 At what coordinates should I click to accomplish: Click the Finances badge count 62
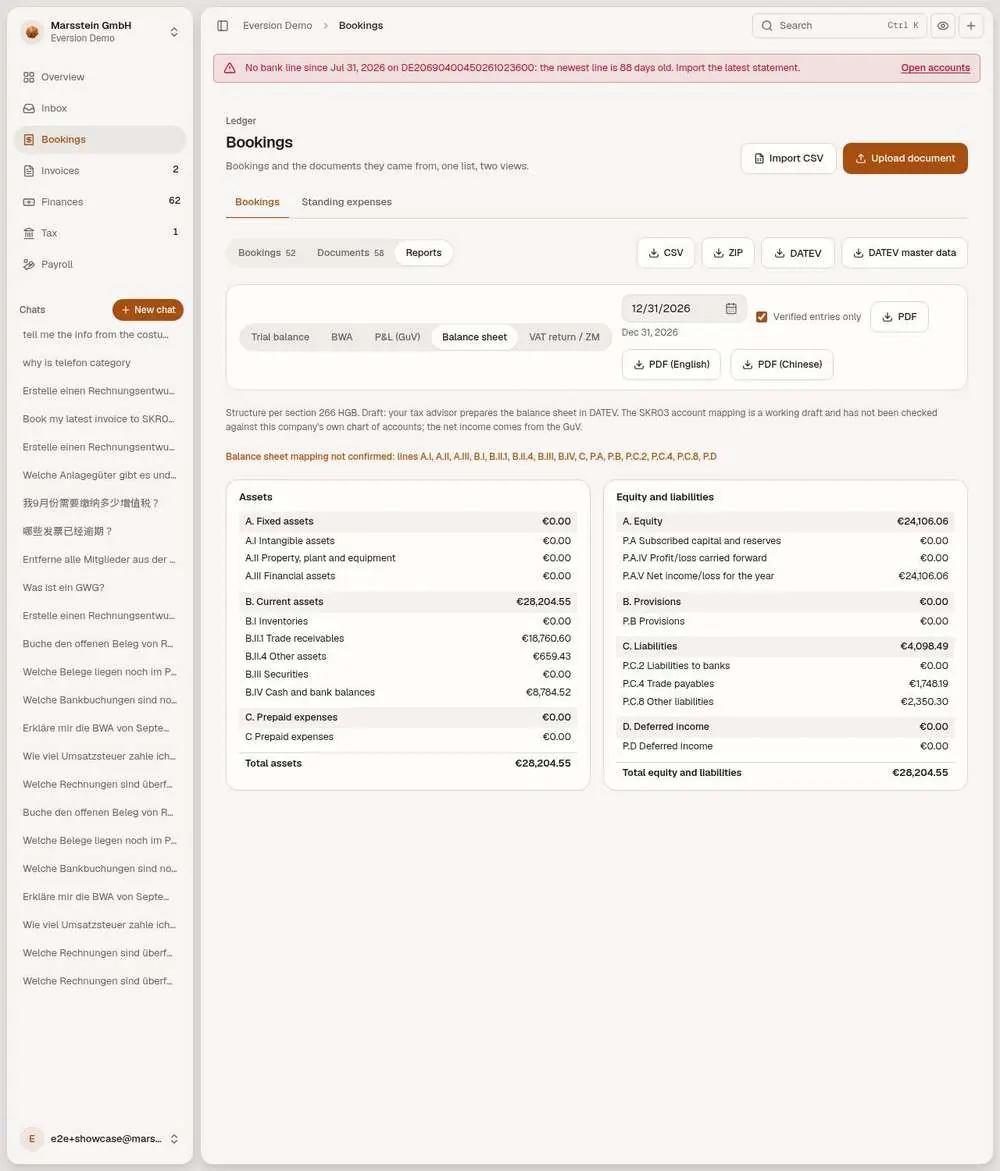pos(175,201)
